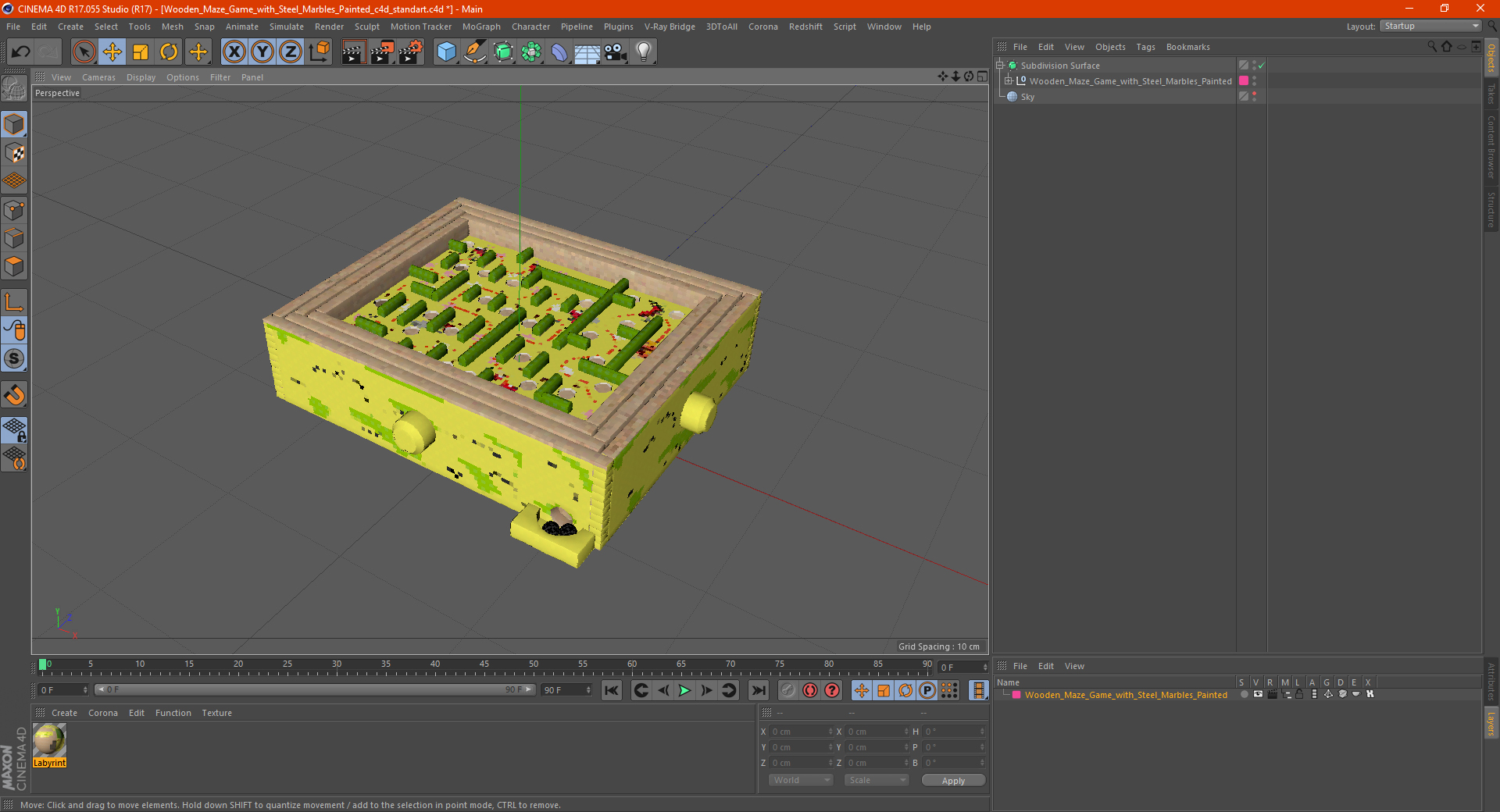Open the MoGraph menu
The image size is (1500, 812).
pyautogui.click(x=481, y=27)
